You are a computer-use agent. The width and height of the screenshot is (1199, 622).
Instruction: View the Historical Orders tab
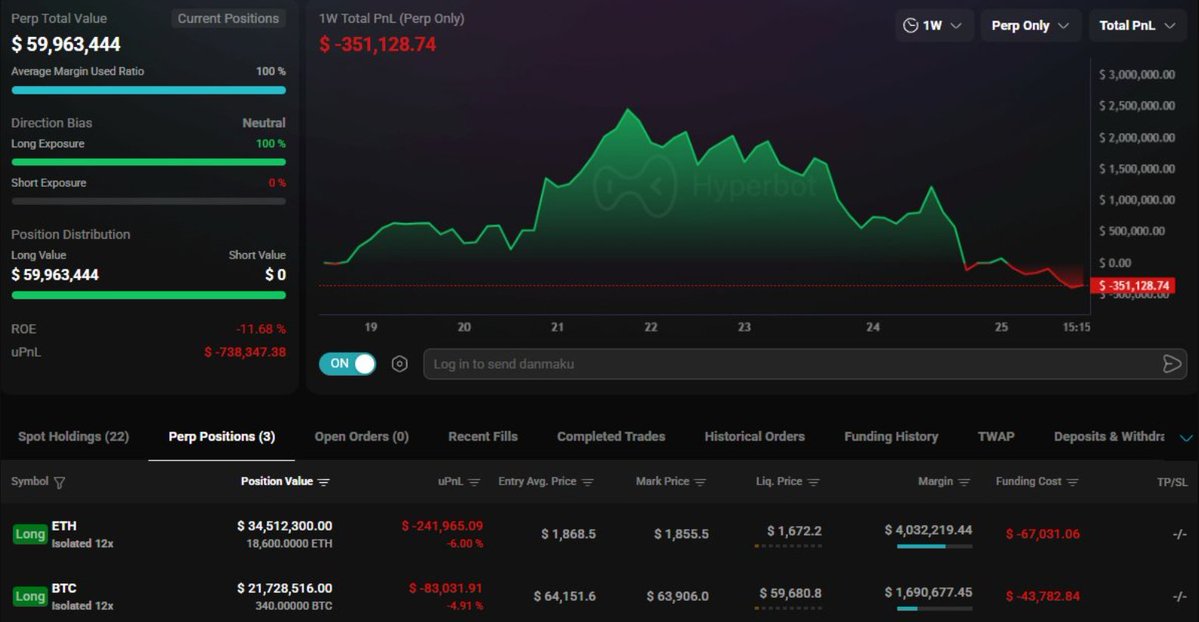[x=755, y=436]
